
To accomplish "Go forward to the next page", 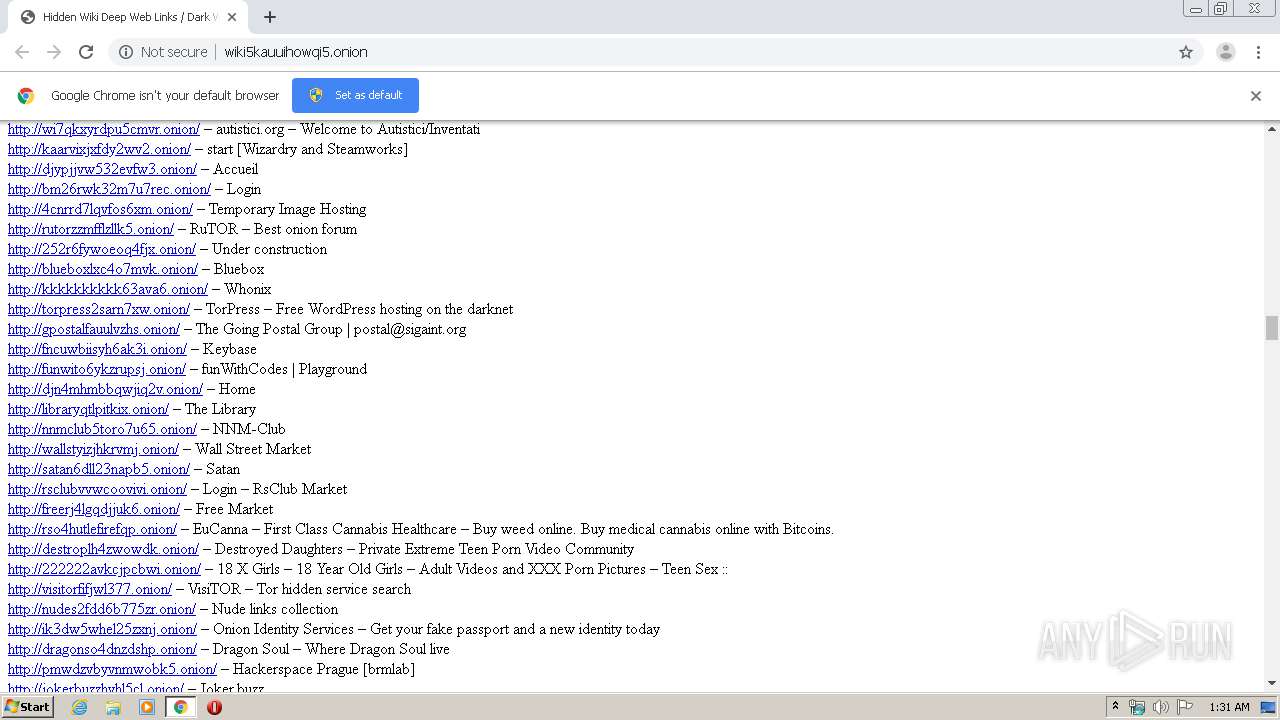I will pos(54,52).
